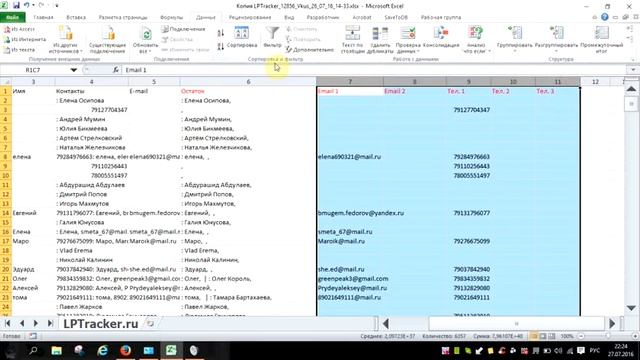Viewport: 640px width, 360px height.
Task: Open Дополнительно advanced filter
Action: pyautogui.click(x=309, y=50)
